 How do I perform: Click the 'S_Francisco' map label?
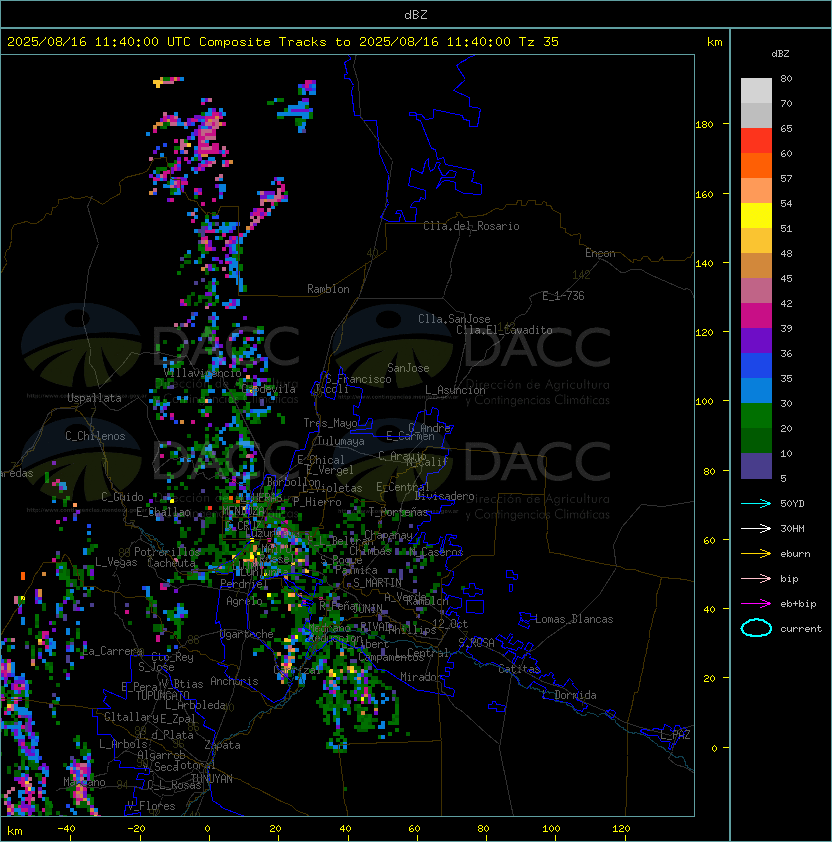pos(358,379)
